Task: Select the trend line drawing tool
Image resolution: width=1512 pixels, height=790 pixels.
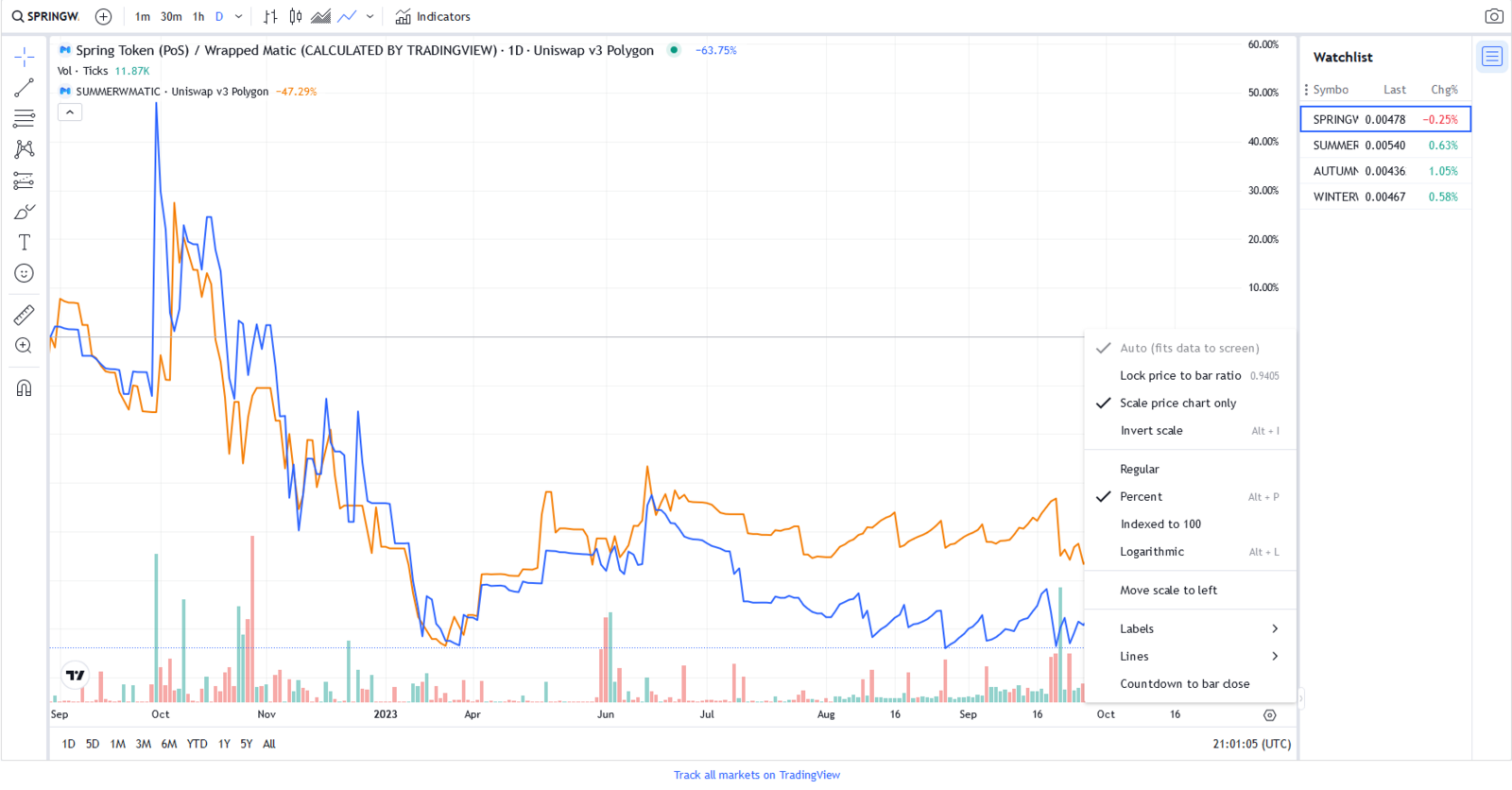Action: pos(25,88)
